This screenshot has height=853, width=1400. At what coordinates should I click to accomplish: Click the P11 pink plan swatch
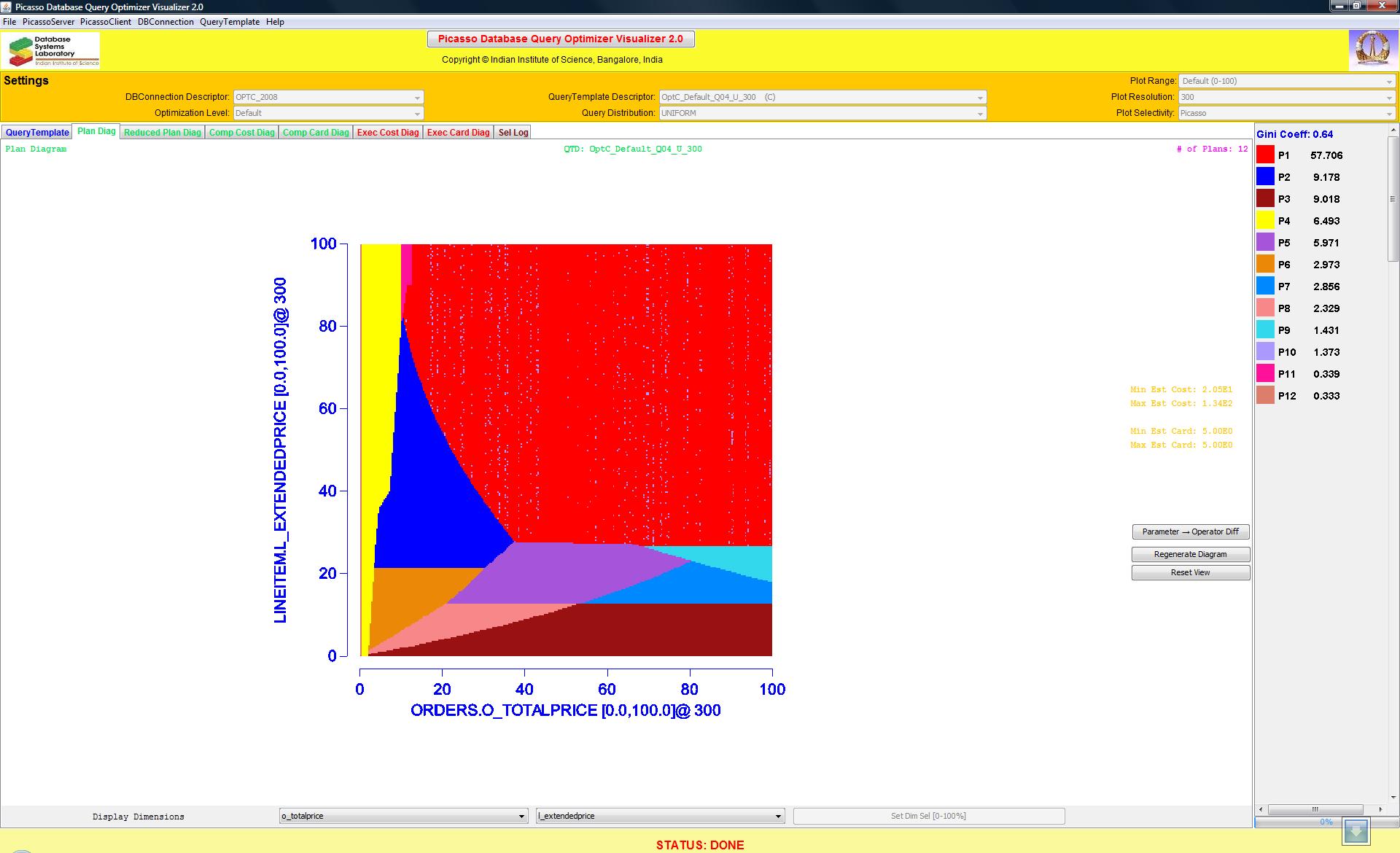point(1265,373)
